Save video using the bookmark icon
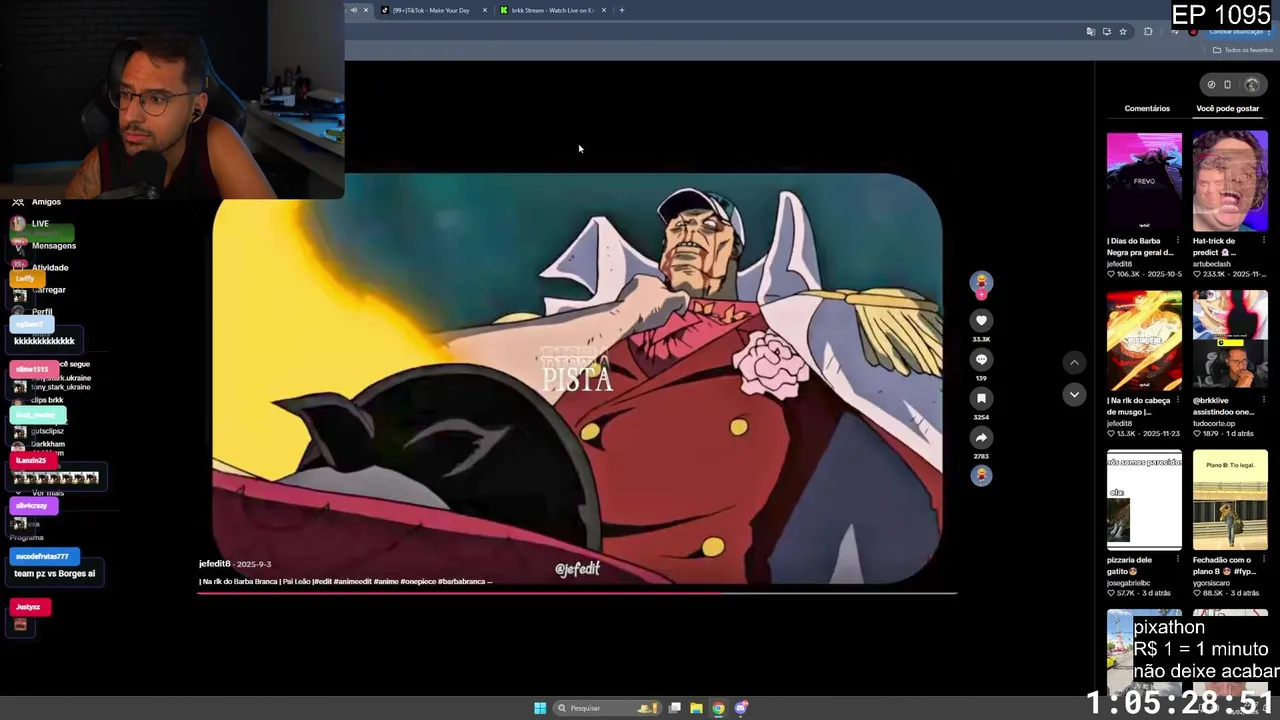This screenshot has height=720, width=1280. coord(981,398)
